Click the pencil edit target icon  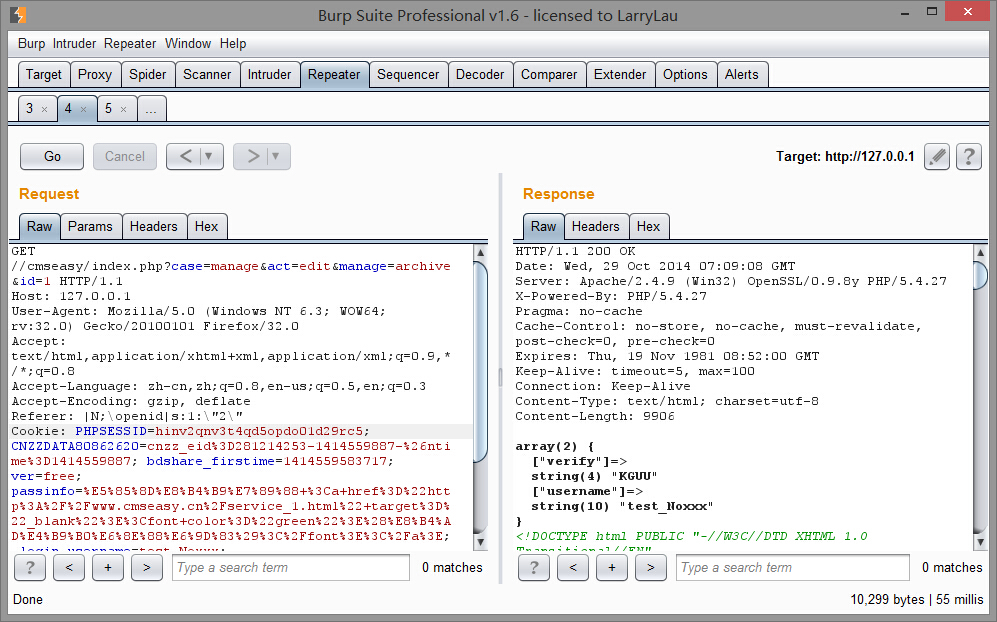[x=937, y=156]
